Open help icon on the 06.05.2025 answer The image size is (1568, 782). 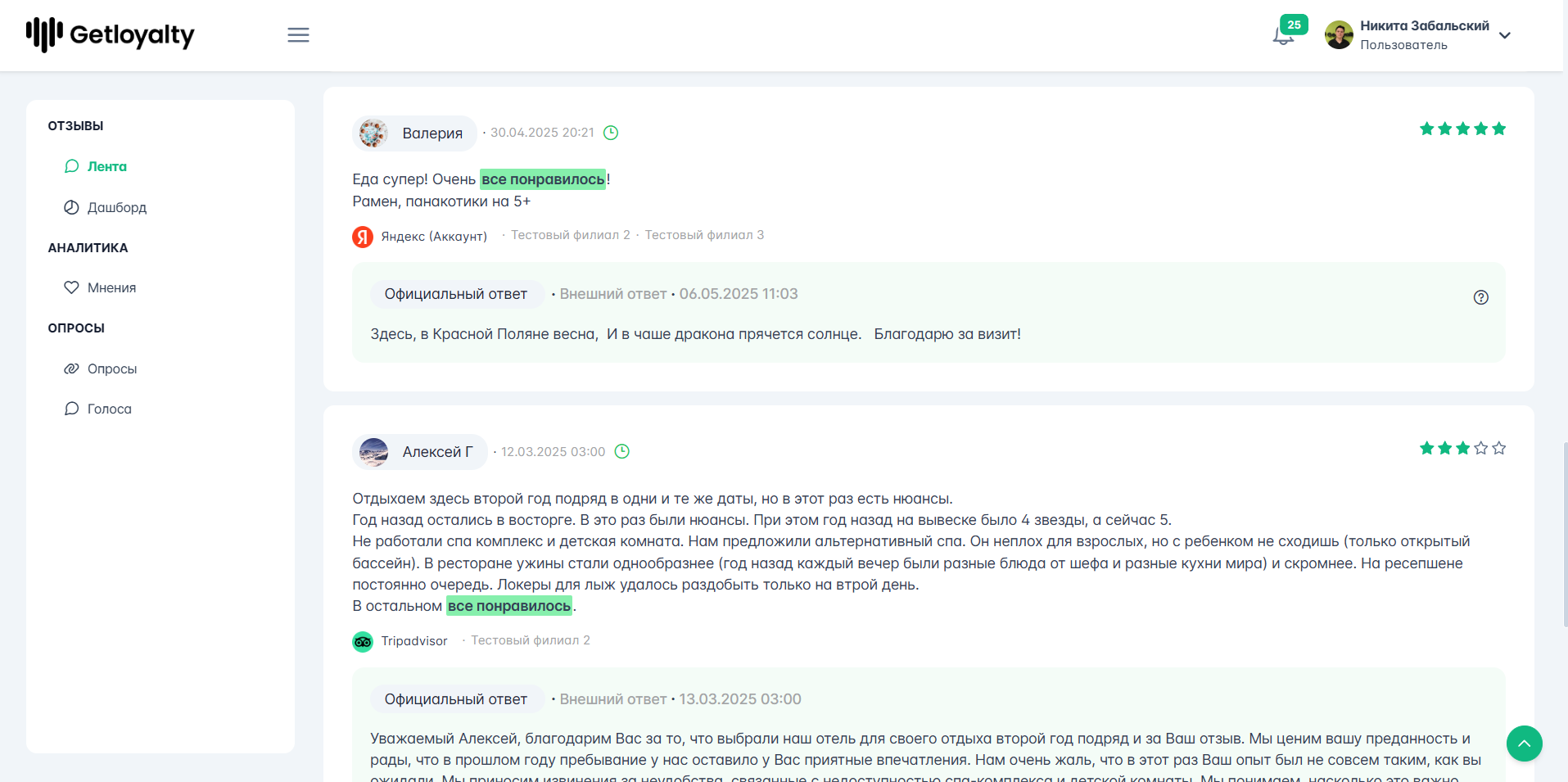pos(1480,297)
